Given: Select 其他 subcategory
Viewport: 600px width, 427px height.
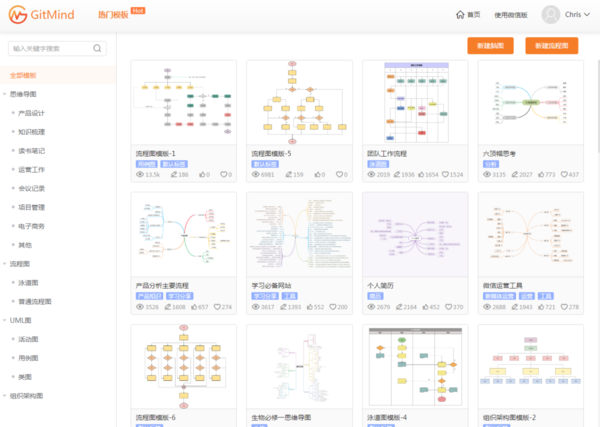Looking at the screenshot, I should [x=25, y=245].
